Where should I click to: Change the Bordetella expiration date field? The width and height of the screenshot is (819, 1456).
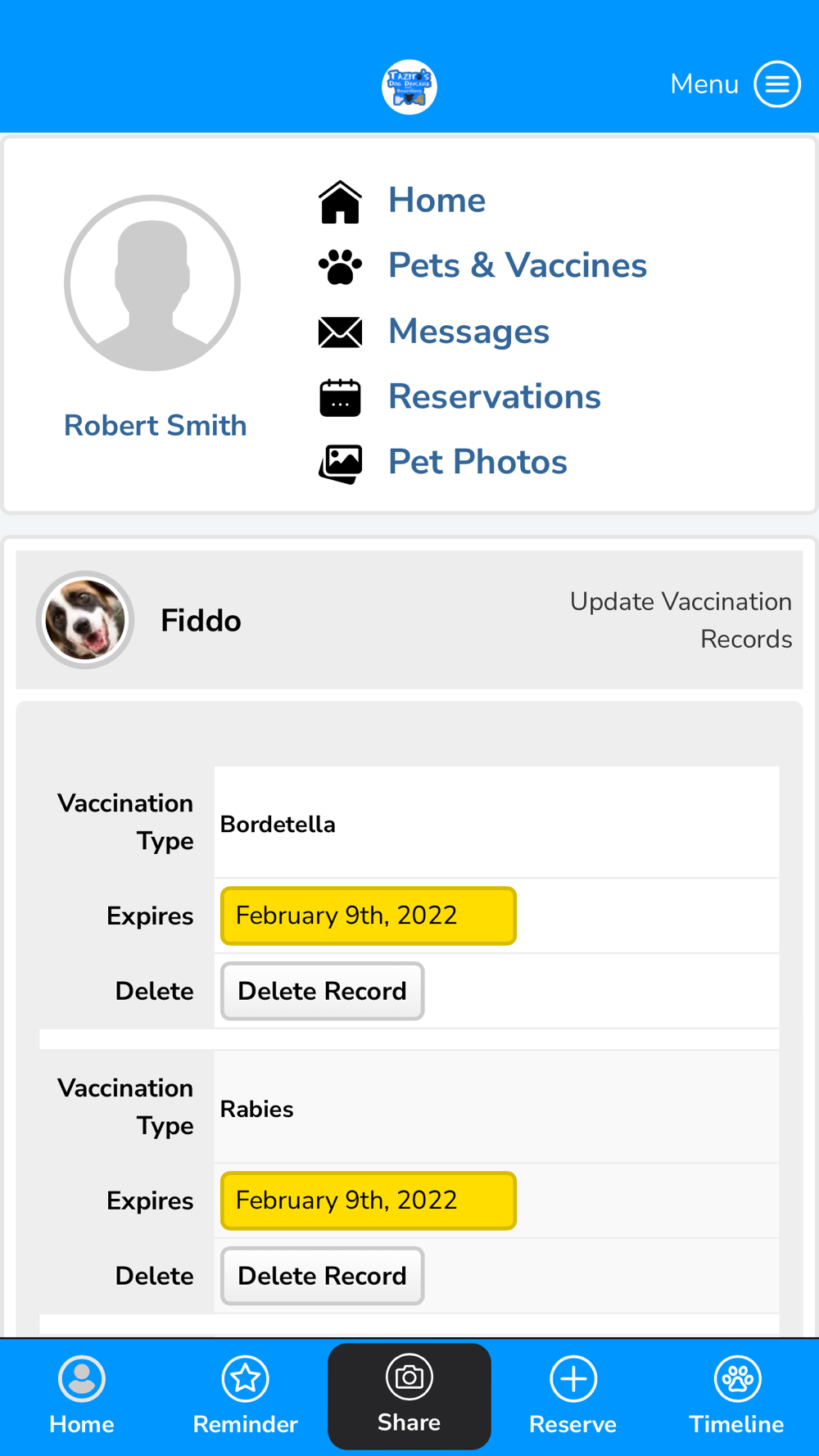point(368,916)
